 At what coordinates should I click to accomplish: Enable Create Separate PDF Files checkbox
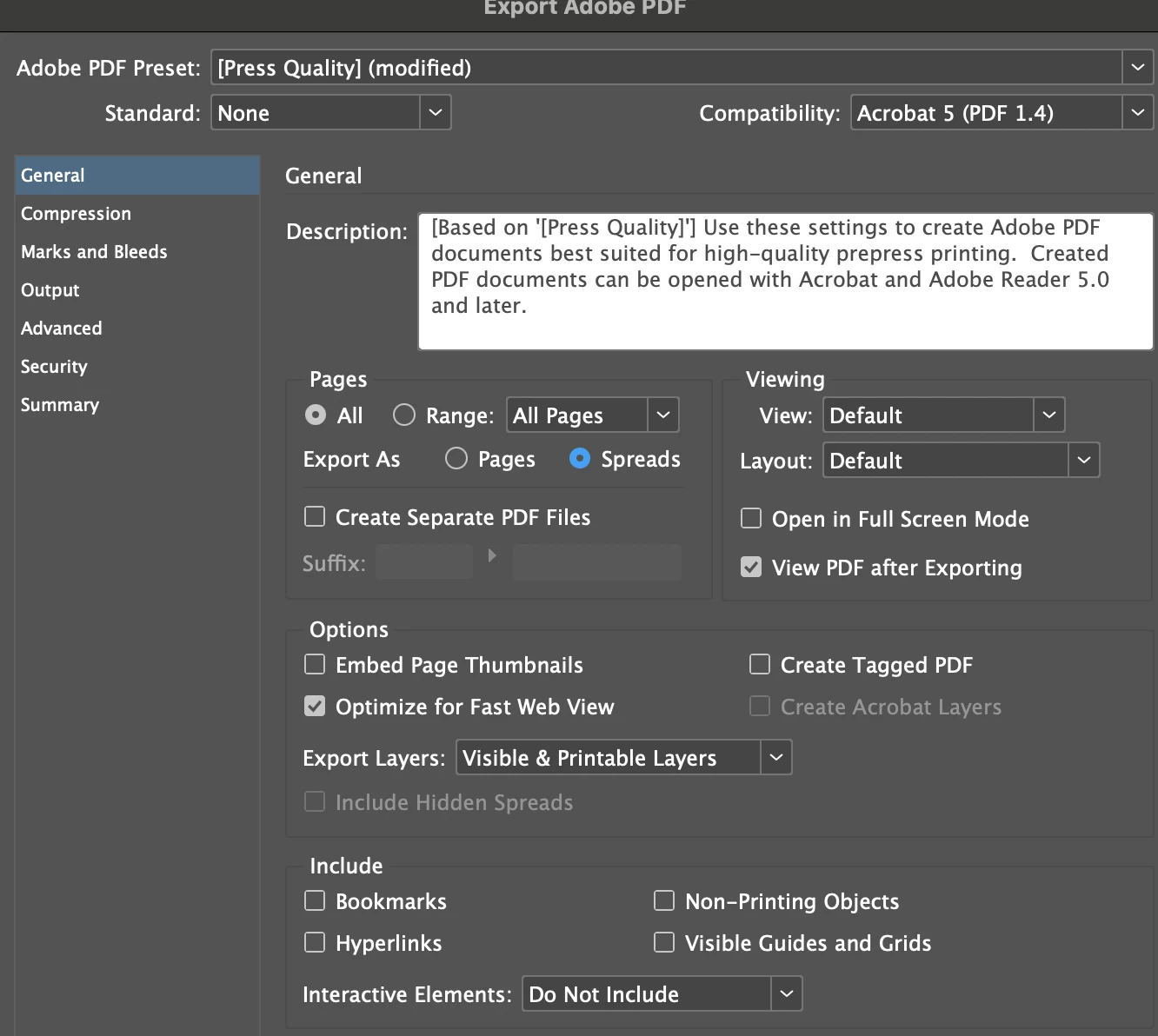(x=315, y=517)
